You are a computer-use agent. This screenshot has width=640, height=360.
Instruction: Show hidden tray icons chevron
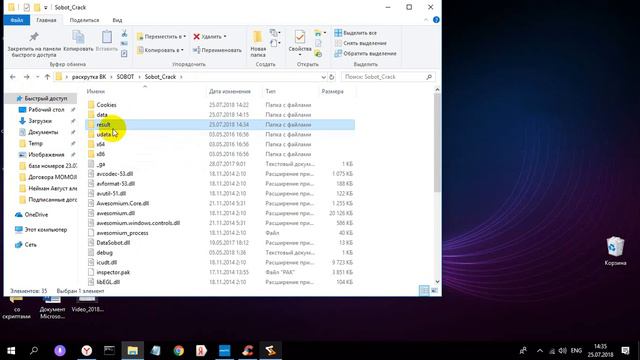coord(540,351)
